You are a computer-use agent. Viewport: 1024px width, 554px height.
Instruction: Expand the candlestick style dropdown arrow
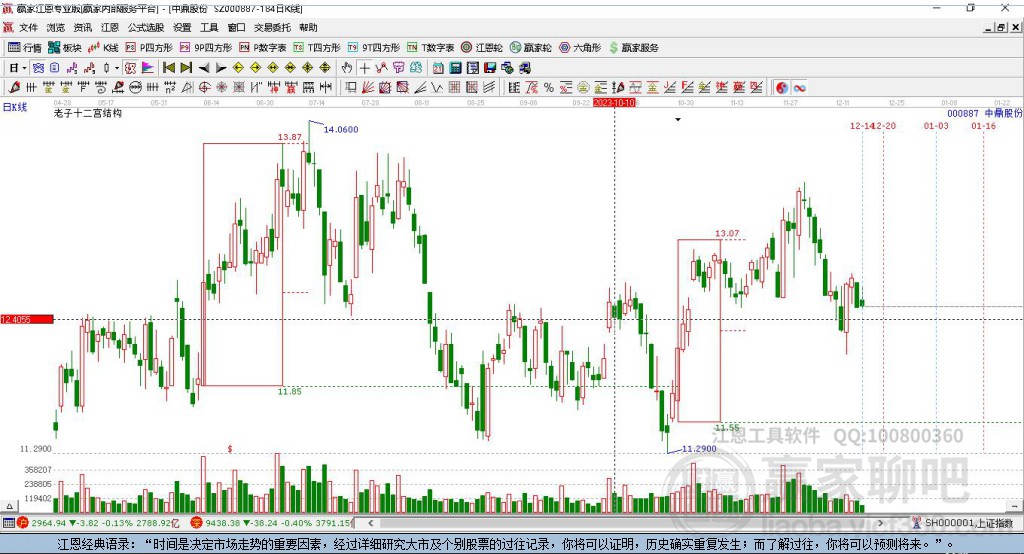[117, 68]
